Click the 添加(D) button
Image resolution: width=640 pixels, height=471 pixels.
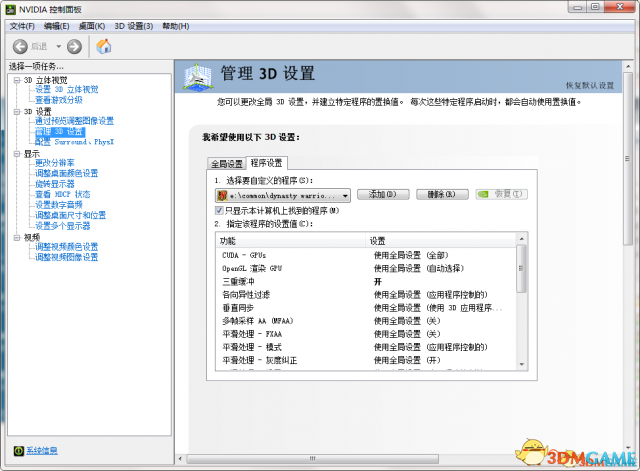pos(383,195)
